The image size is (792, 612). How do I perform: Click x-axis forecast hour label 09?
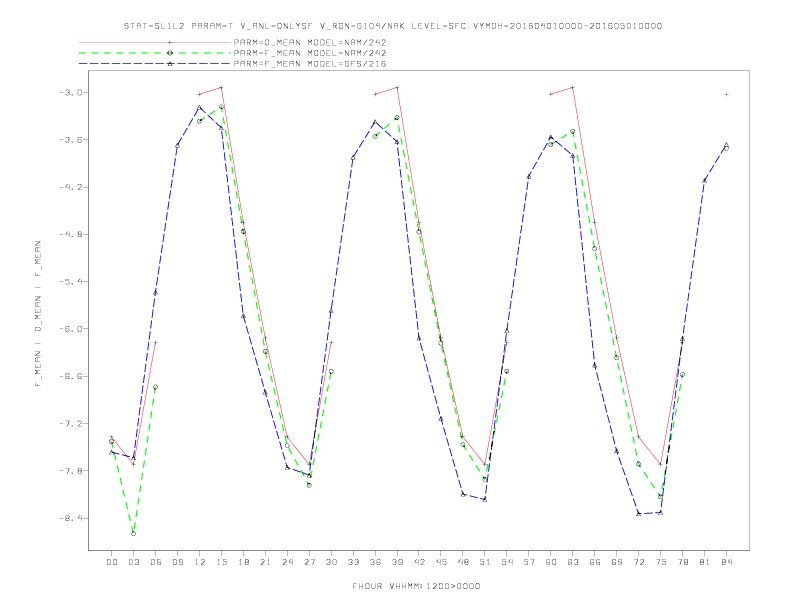[177, 562]
